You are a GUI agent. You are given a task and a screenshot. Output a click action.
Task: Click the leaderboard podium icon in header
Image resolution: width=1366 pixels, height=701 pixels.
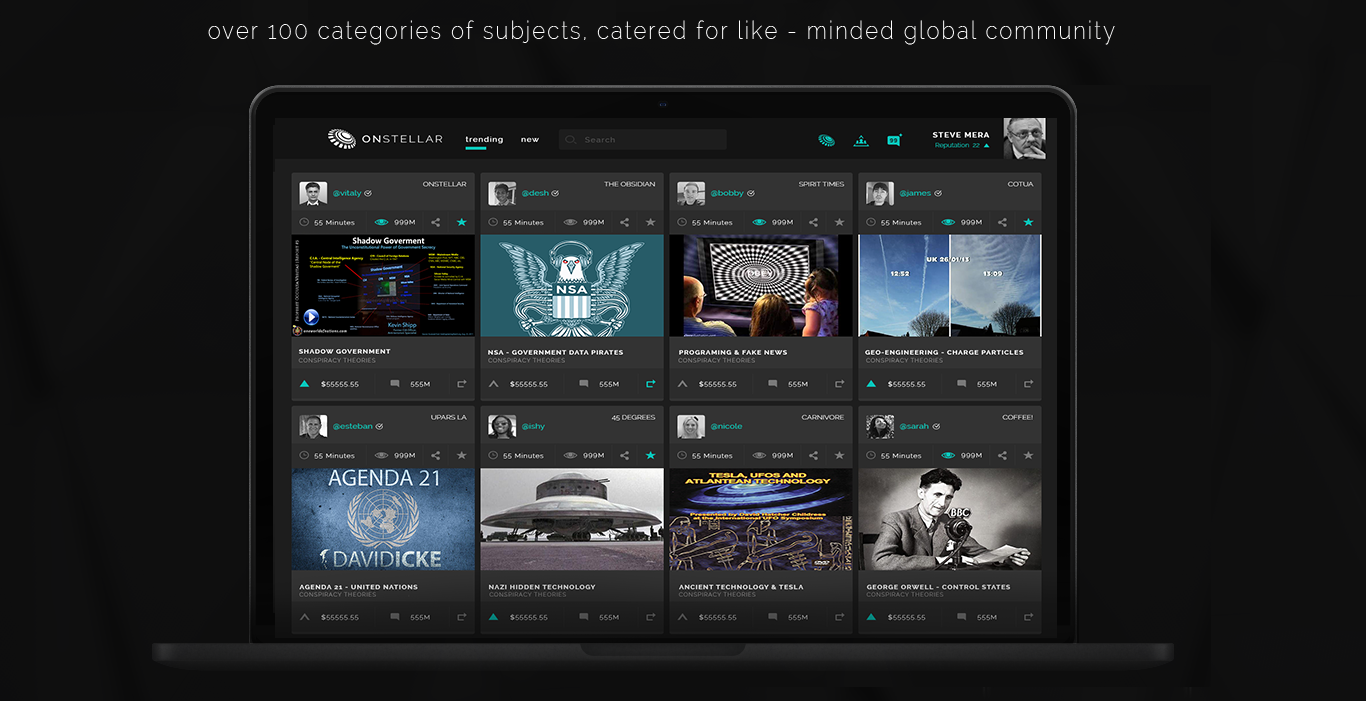861,140
